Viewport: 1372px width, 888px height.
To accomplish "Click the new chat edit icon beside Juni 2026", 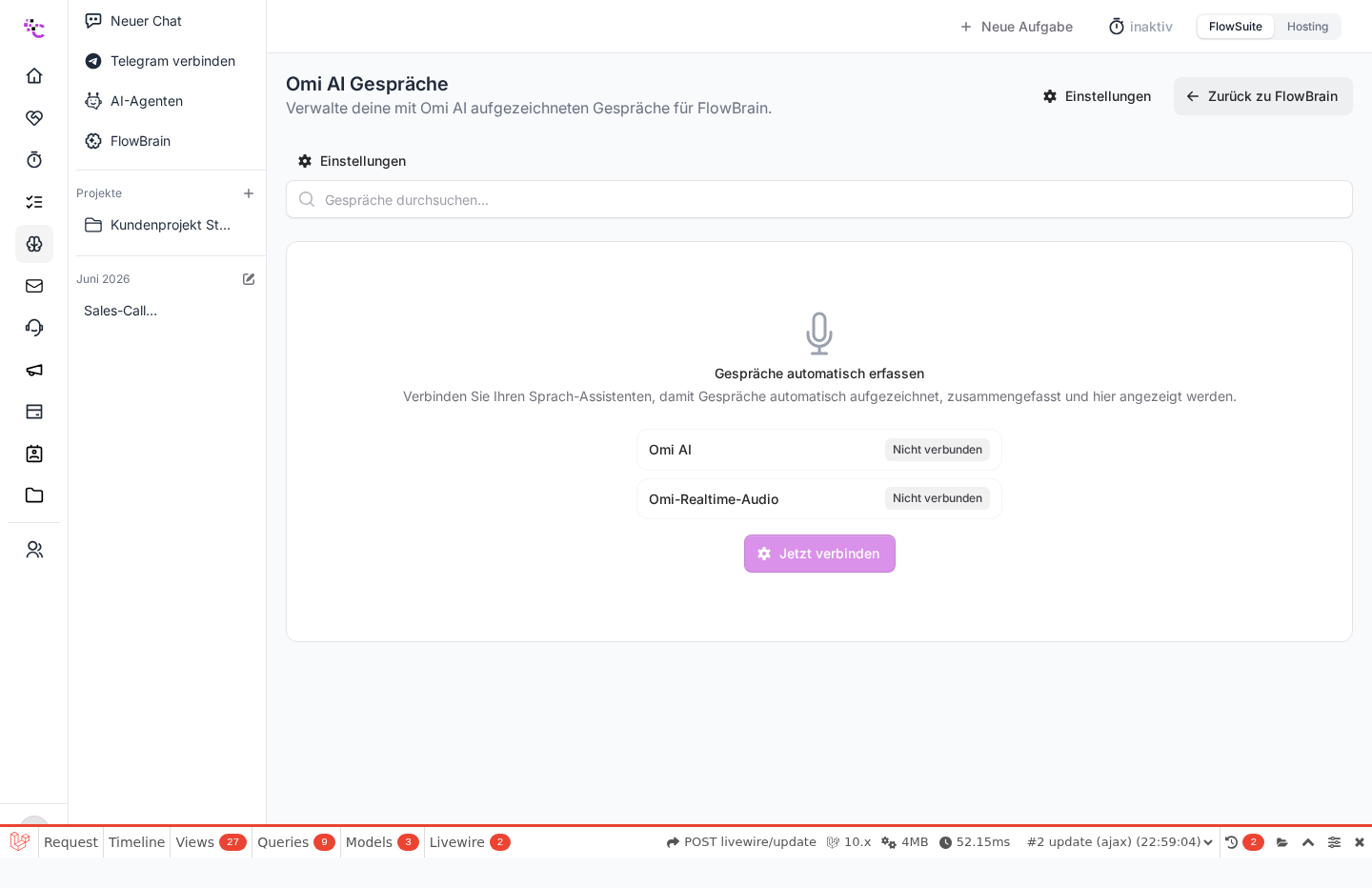I will [249, 279].
